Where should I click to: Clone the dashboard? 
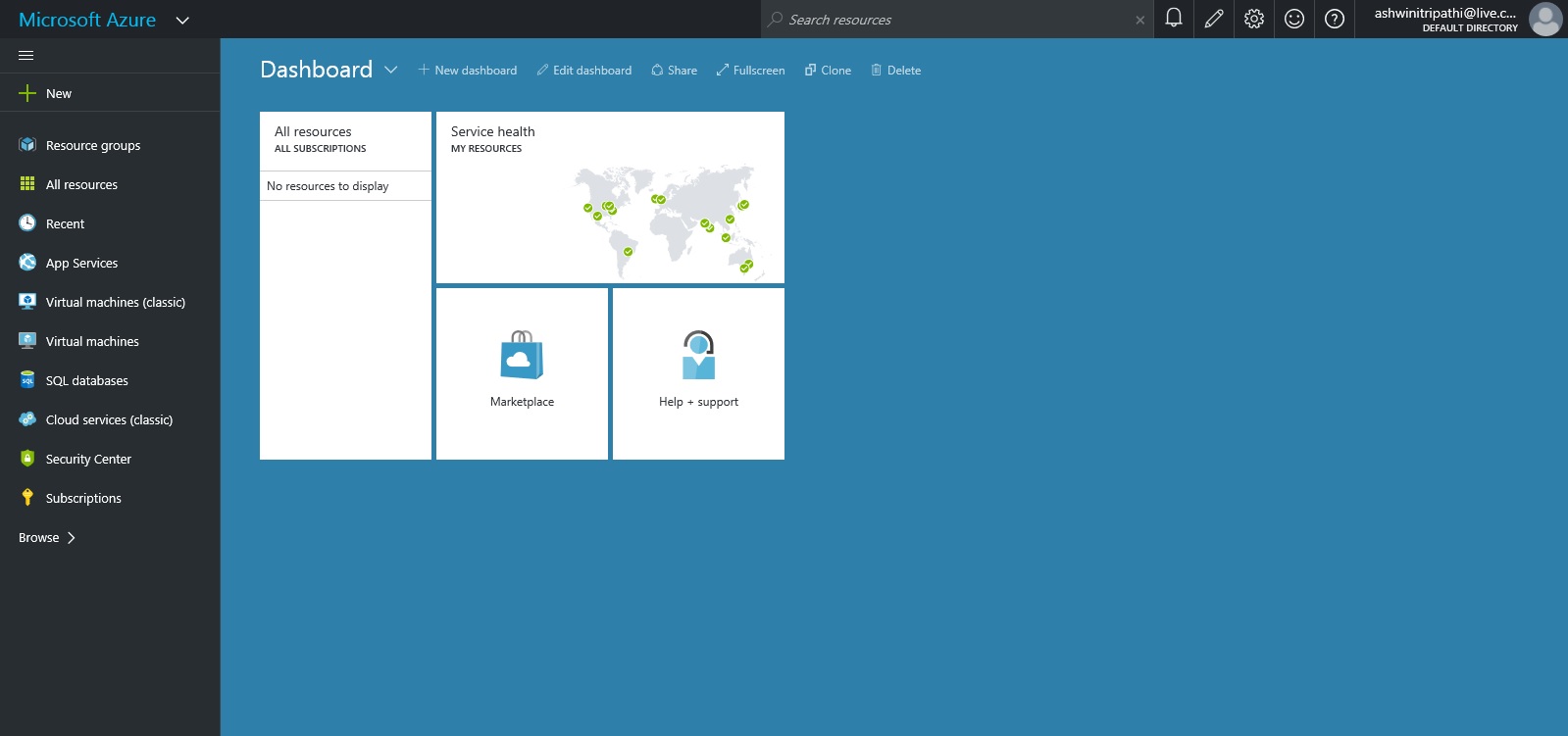(828, 71)
